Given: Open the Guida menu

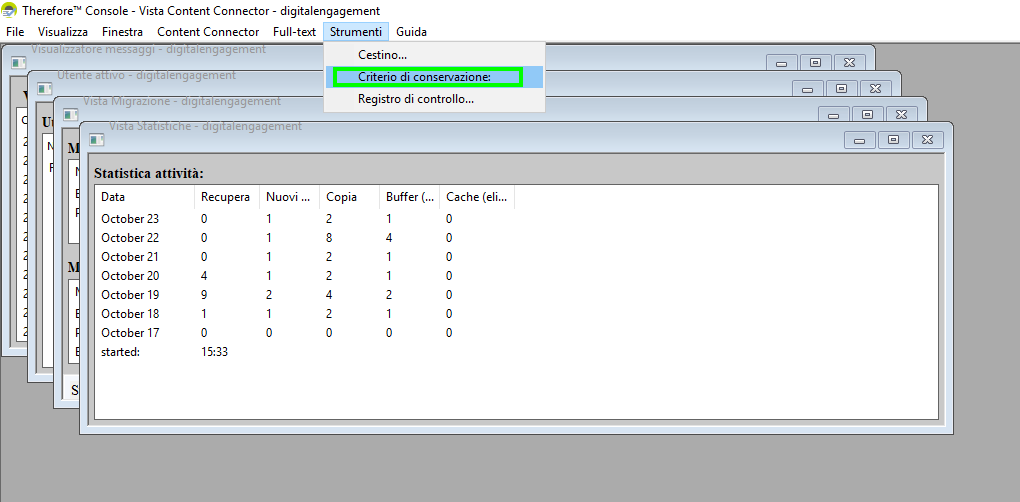Looking at the screenshot, I should 411,32.
